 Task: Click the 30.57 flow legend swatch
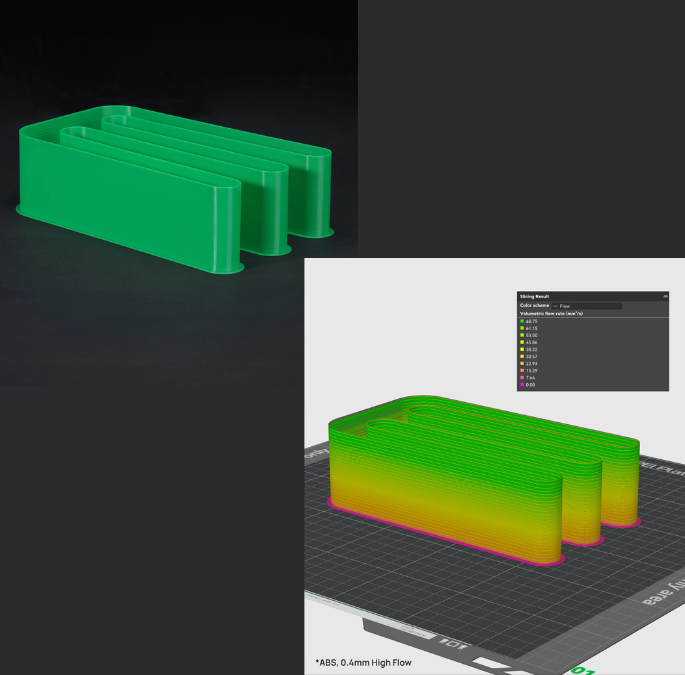[522, 356]
